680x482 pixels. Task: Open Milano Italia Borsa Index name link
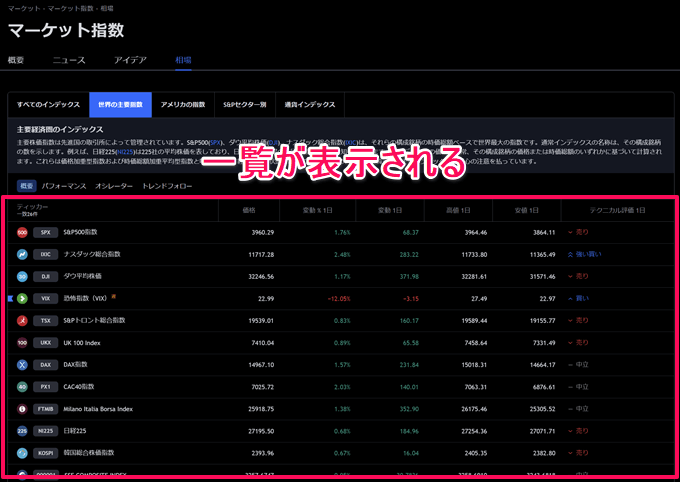pos(98,409)
